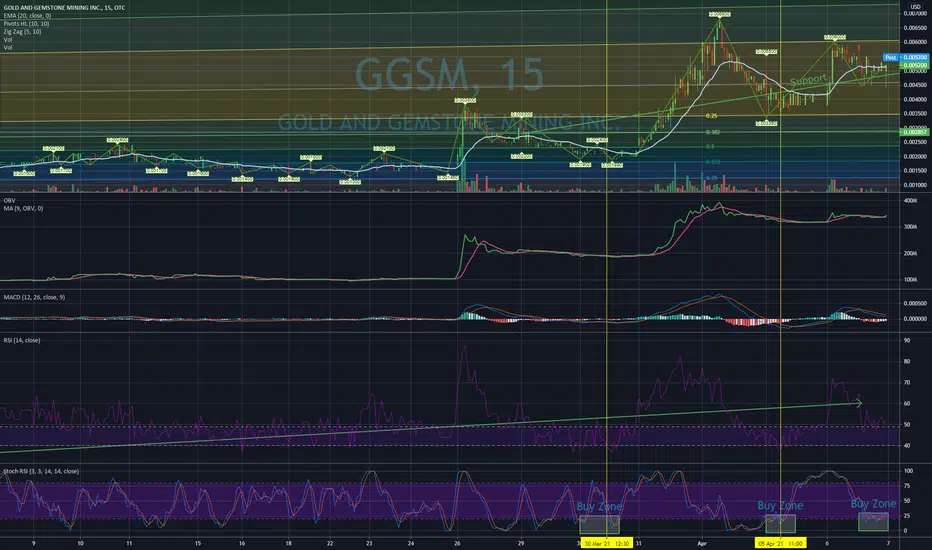The image size is (932, 550).
Task: Click the 60 label on RSI axis
Action: click(907, 404)
